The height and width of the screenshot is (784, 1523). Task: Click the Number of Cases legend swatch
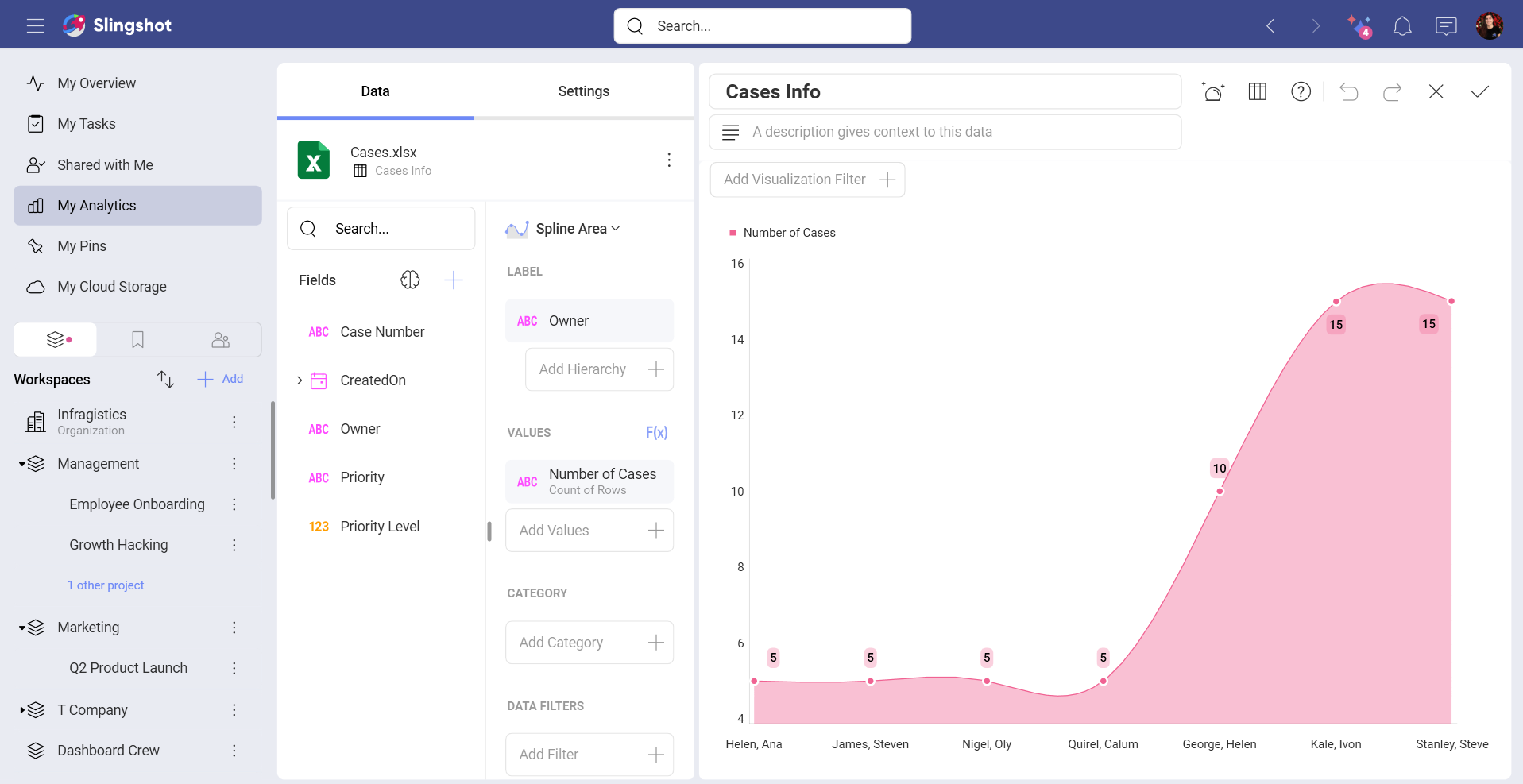733,233
